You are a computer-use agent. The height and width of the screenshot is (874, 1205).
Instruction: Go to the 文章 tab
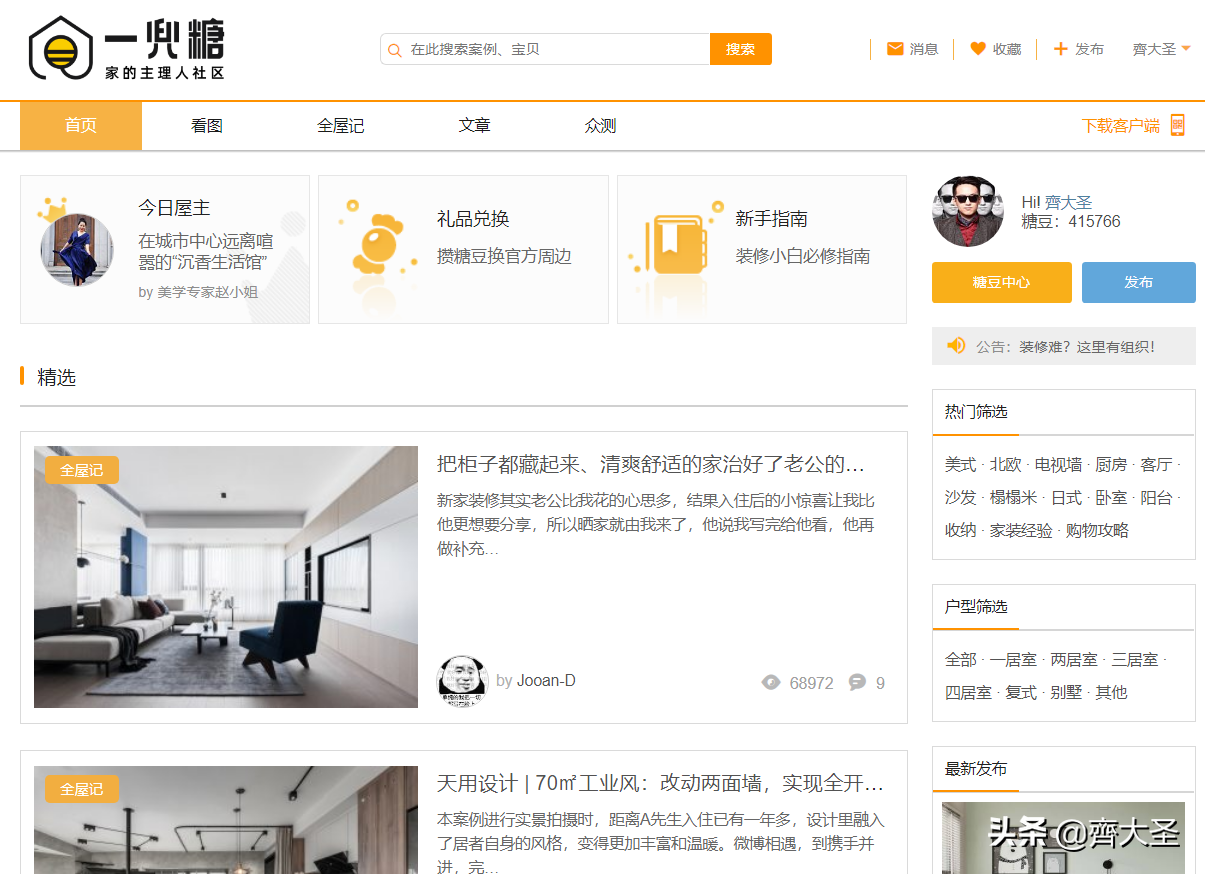tap(475, 126)
